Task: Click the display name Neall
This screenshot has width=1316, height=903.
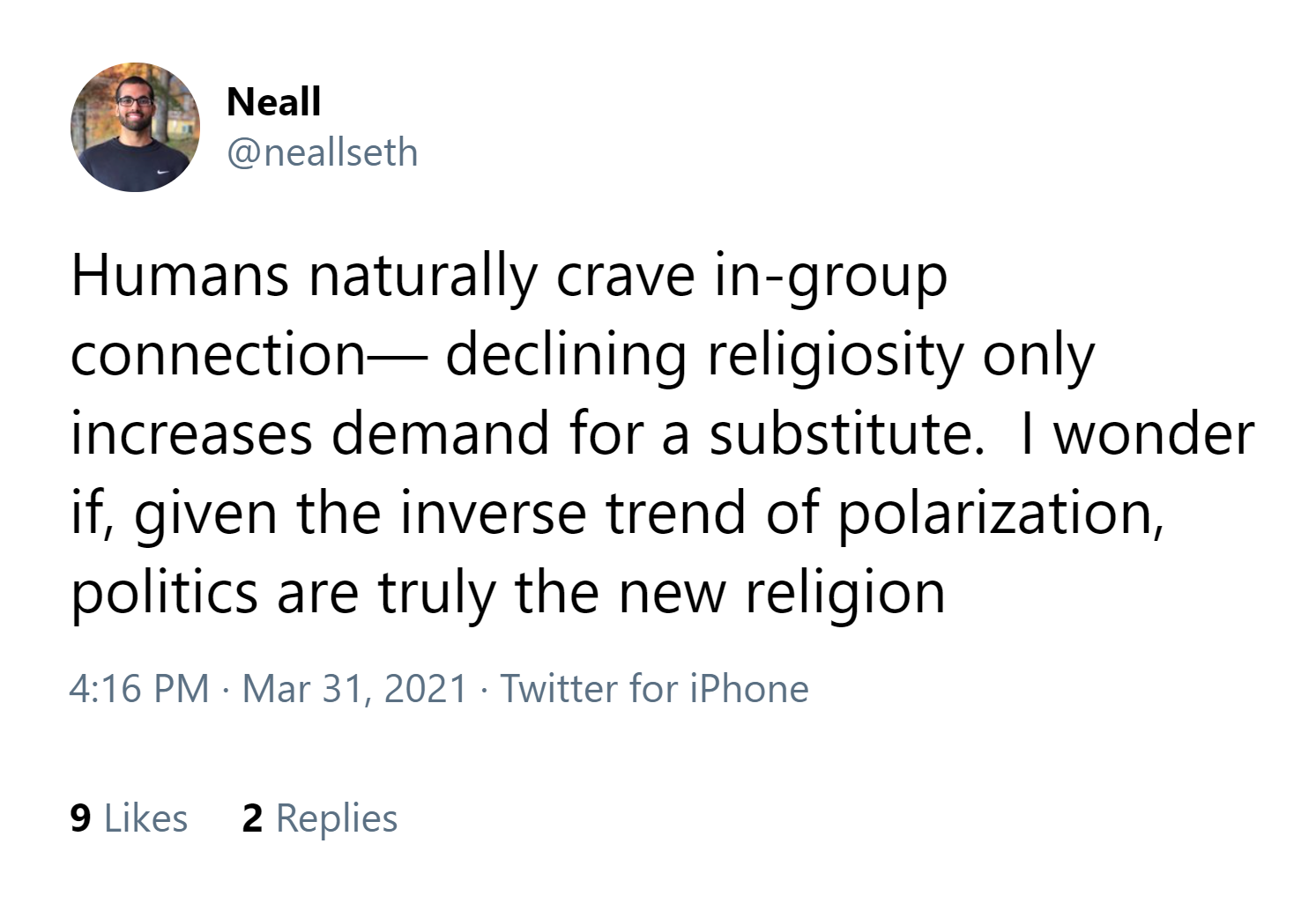Action: (273, 101)
